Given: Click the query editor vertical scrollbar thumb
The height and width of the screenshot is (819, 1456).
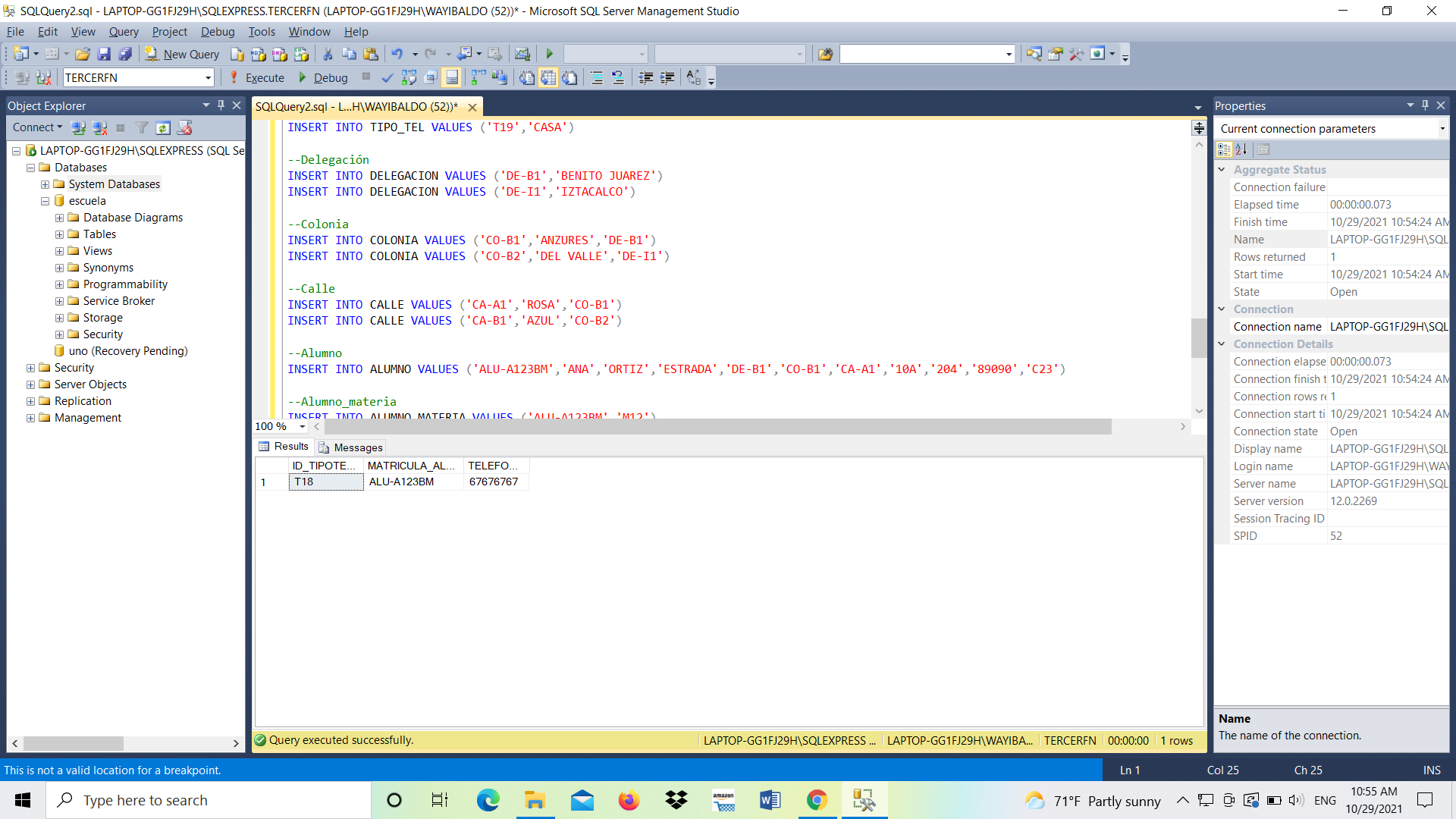Looking at the screenshot, I should click(1199, 337).
